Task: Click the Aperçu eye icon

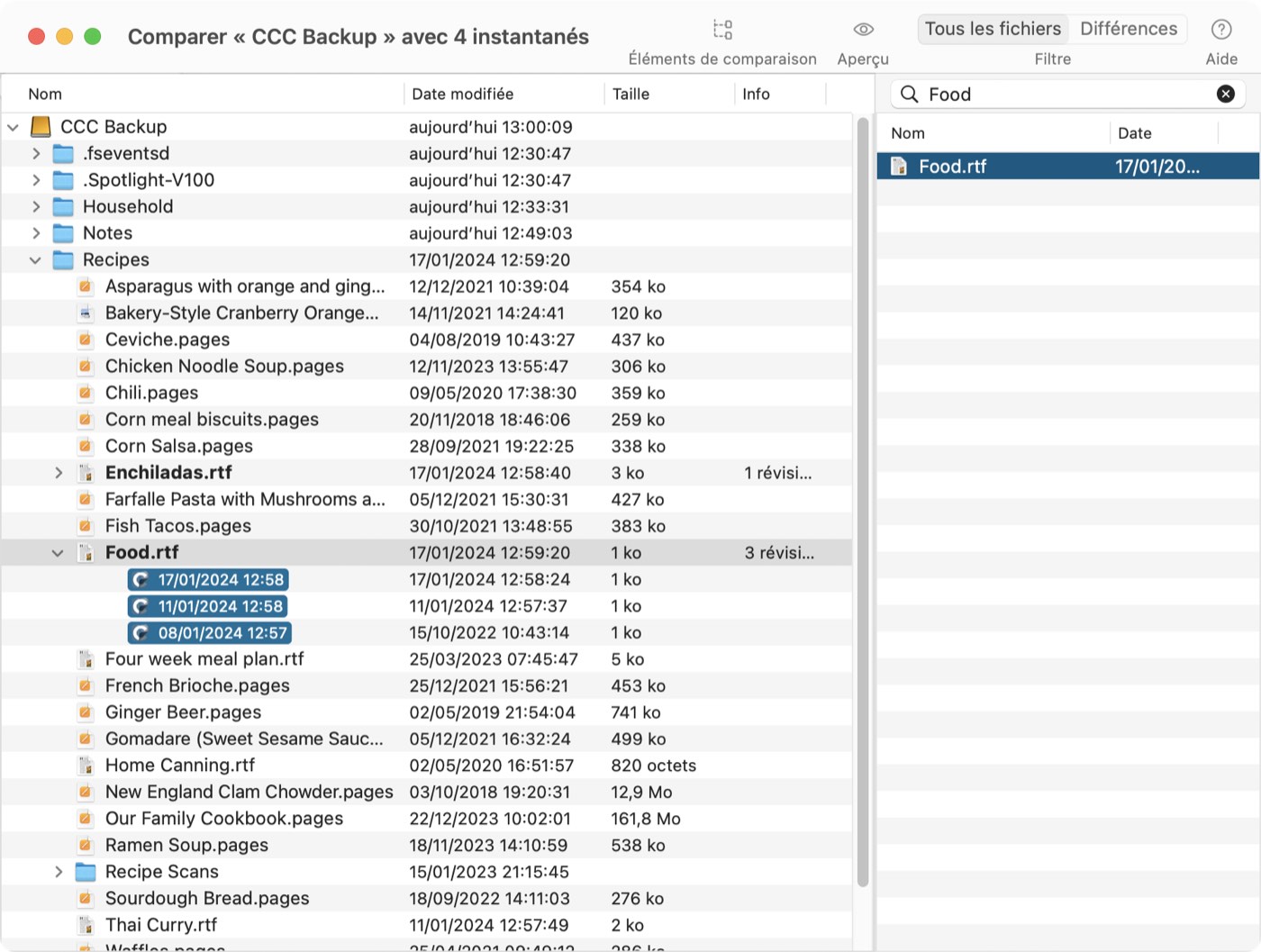Action: coord(863,30)
